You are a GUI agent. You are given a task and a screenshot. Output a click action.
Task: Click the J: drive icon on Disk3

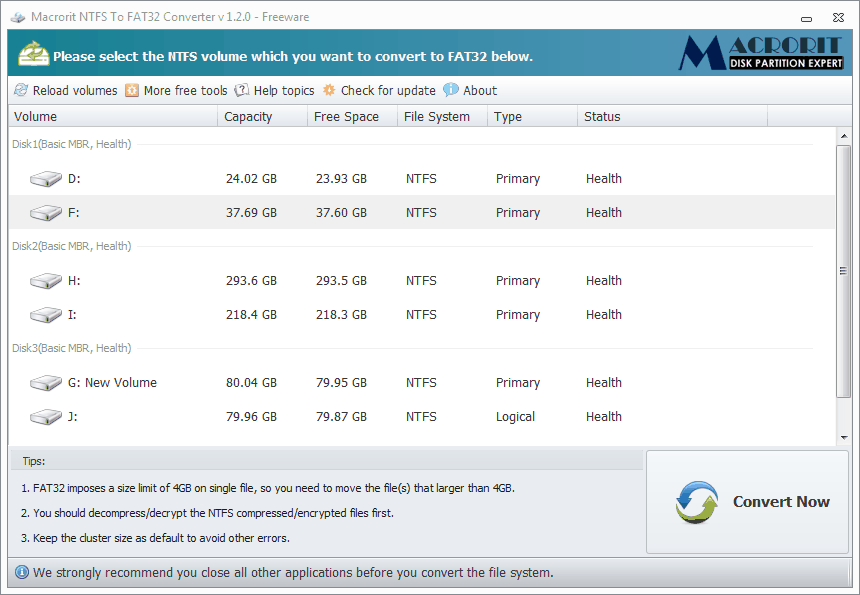45,416
